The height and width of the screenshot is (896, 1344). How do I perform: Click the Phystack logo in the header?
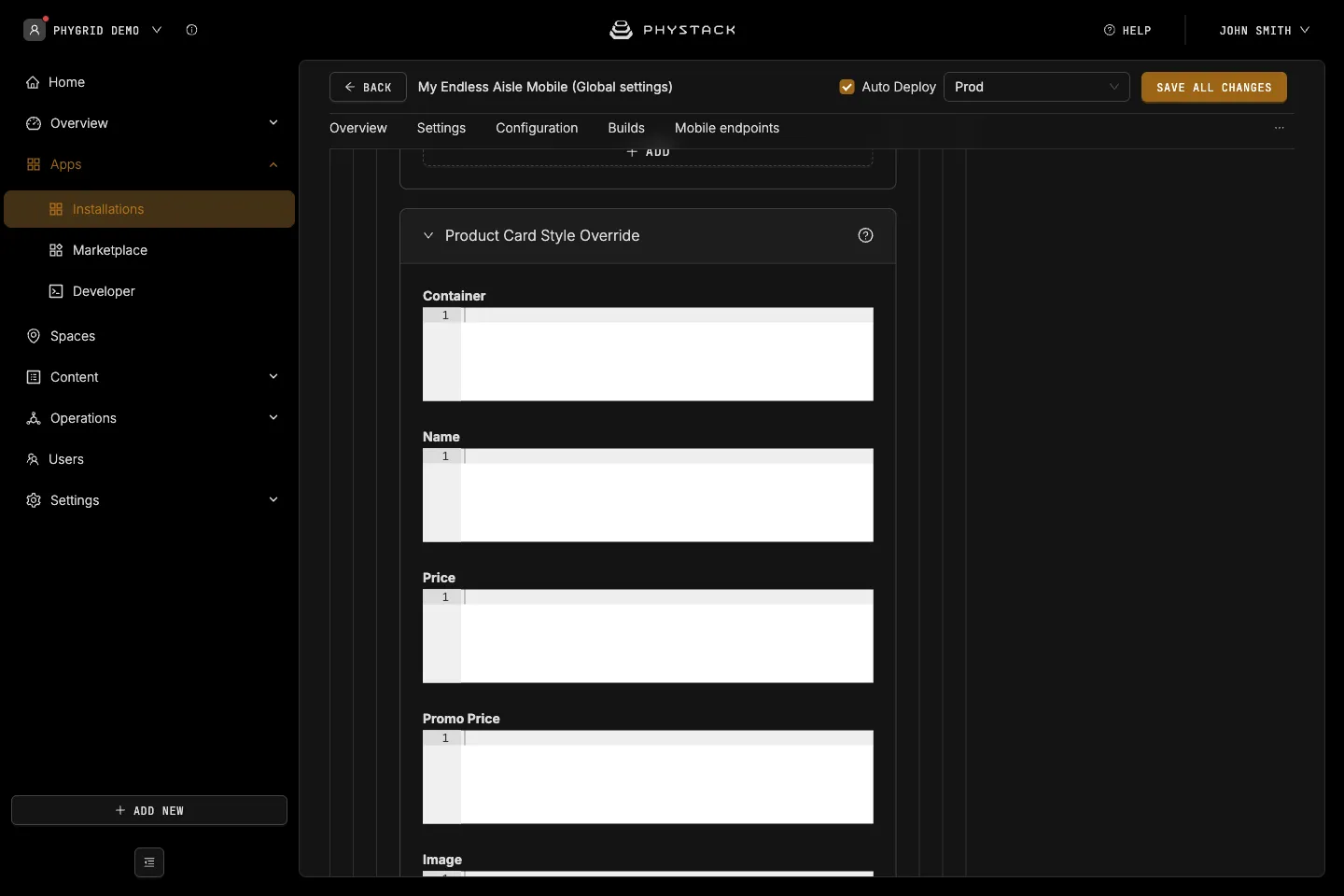[x=672, y=30]
